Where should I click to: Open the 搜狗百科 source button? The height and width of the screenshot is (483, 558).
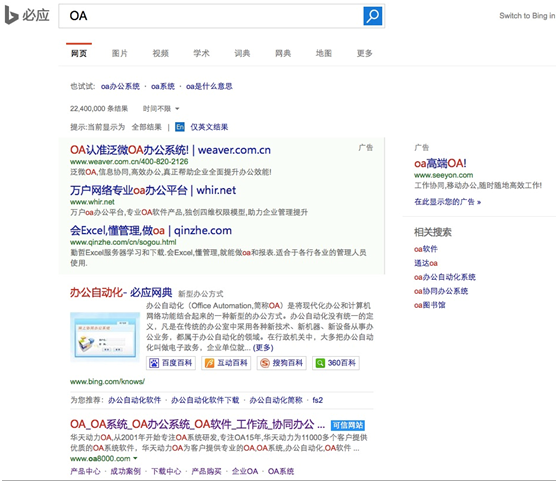click(x=281, y=363)
